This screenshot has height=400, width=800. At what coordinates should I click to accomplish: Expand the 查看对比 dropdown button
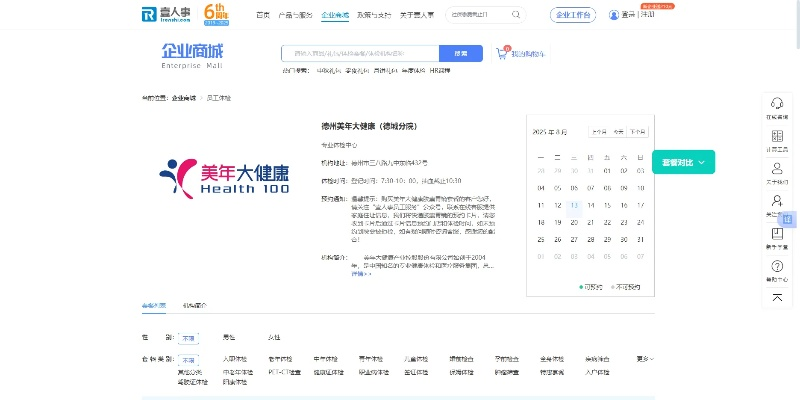click(x=683, y=162)
